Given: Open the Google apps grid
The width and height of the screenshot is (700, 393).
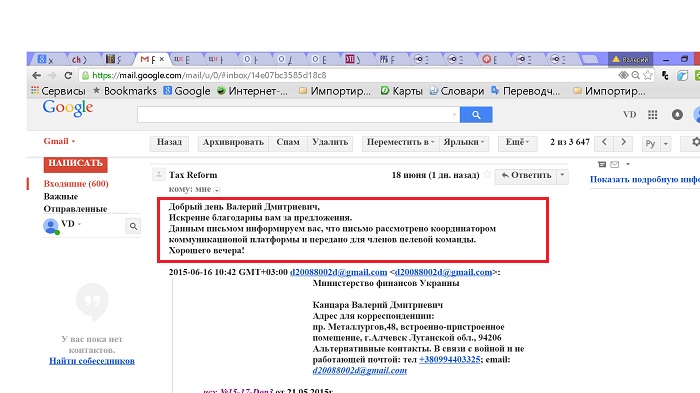Looking at the screenshot, I should click(653, 115).
